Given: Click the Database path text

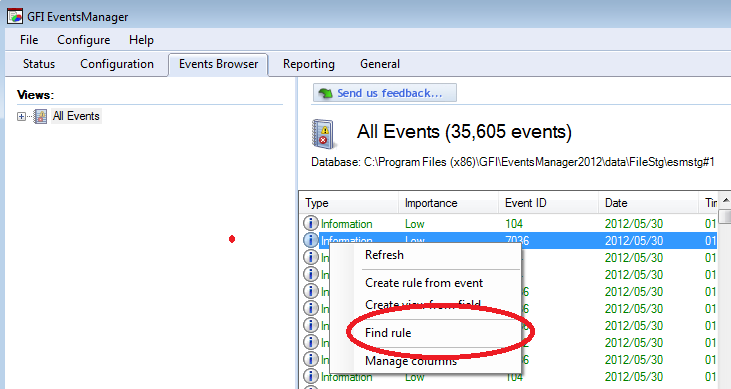Looking at the screenshot, I should pyautogui.click(x=513, y=162).
